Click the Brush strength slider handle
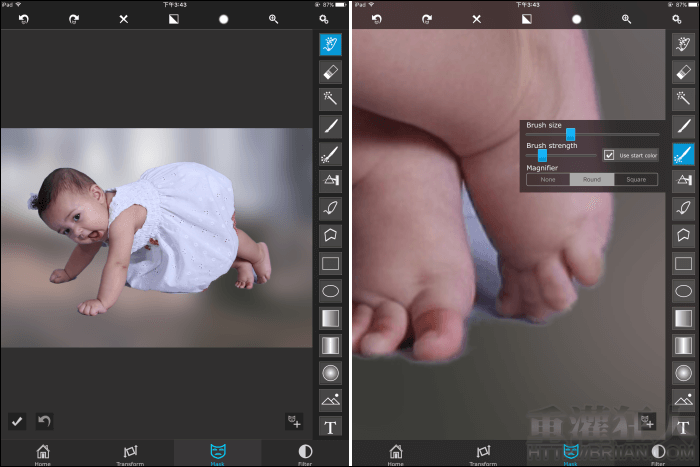This screenshot has height=467, width=700. click(x=542, y=155)
